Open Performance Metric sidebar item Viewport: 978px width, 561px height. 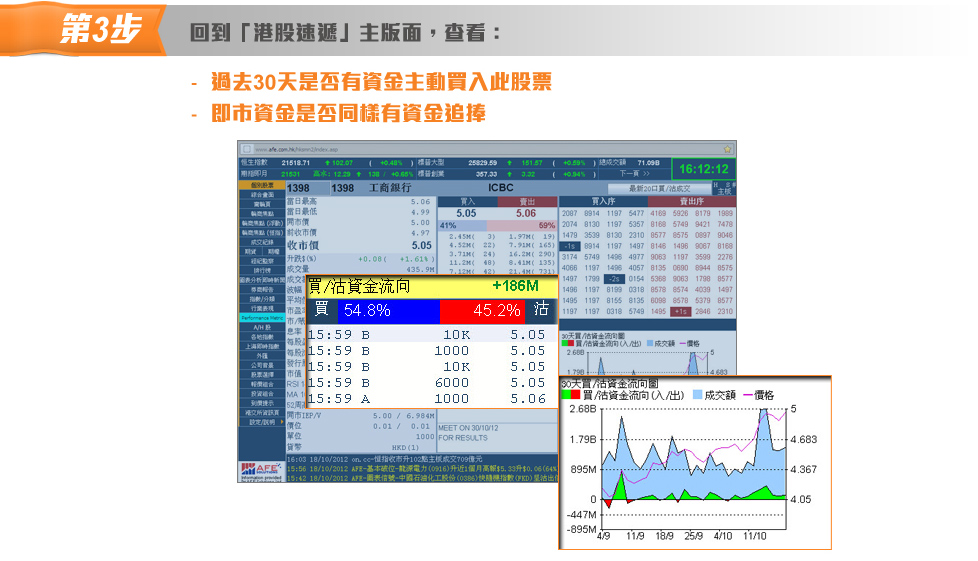click(x=262, y=317)
